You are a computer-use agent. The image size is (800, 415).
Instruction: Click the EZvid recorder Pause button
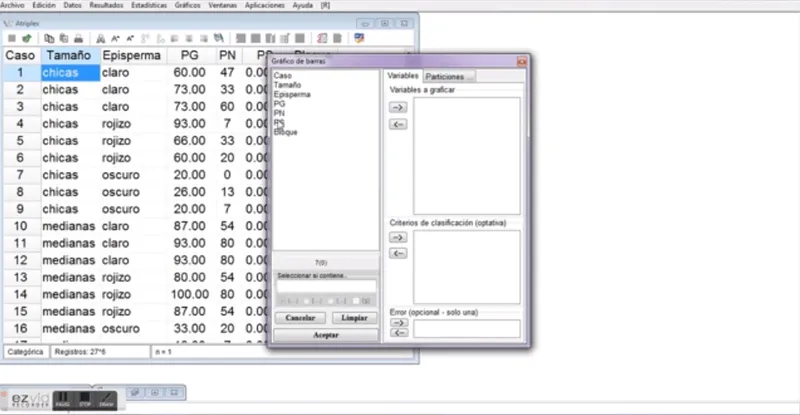[x=63, y=399]
